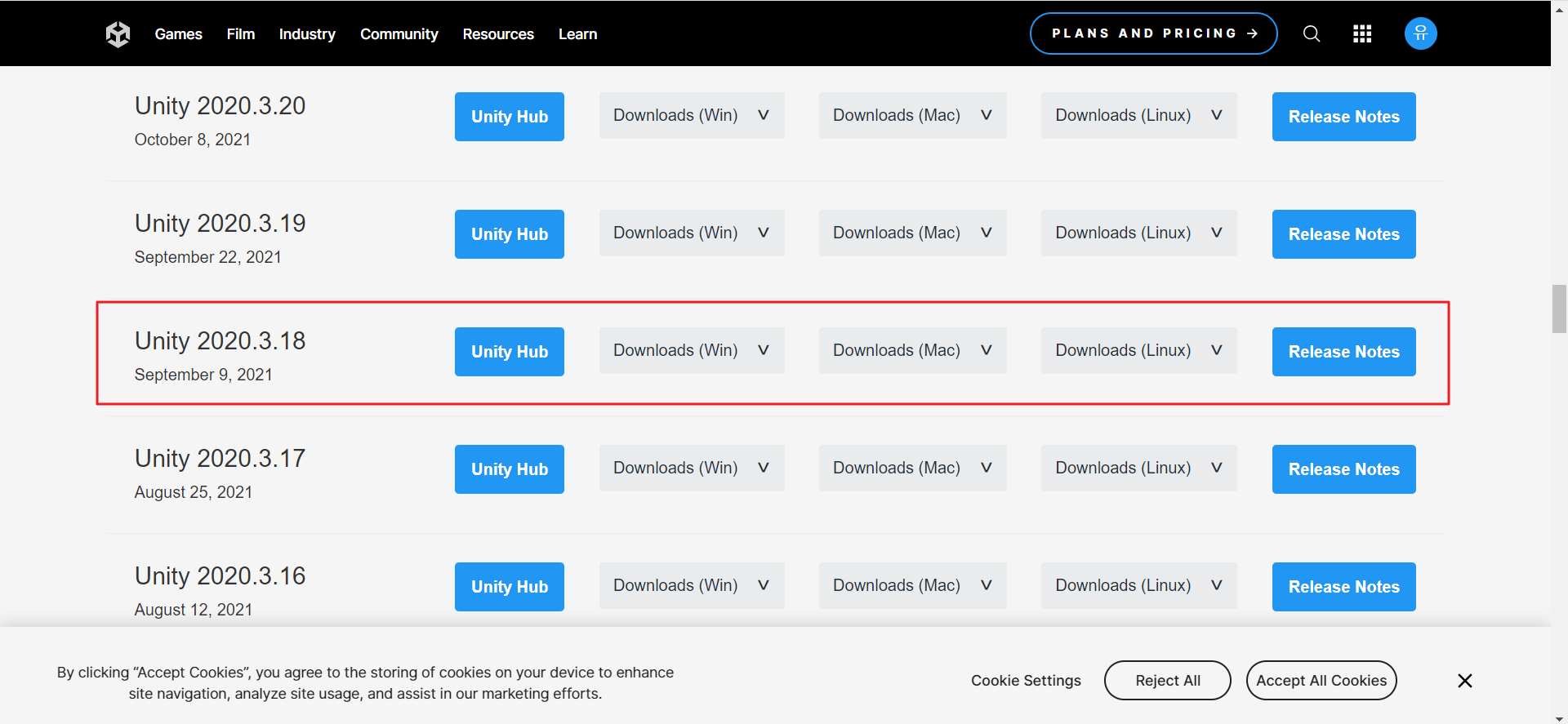Open the apps grid icon
This screenshot has width=1568, height=724.
pos(1362,33)
